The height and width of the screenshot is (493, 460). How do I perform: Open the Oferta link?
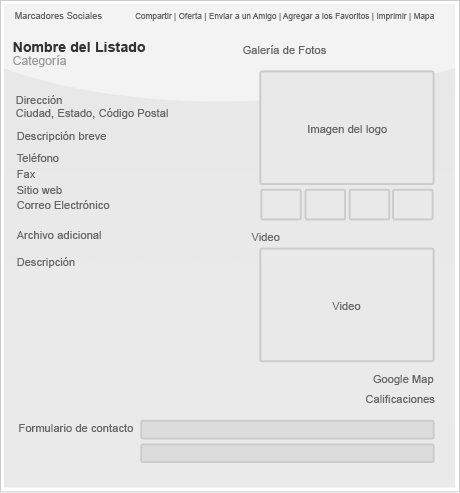pos(190,16)
